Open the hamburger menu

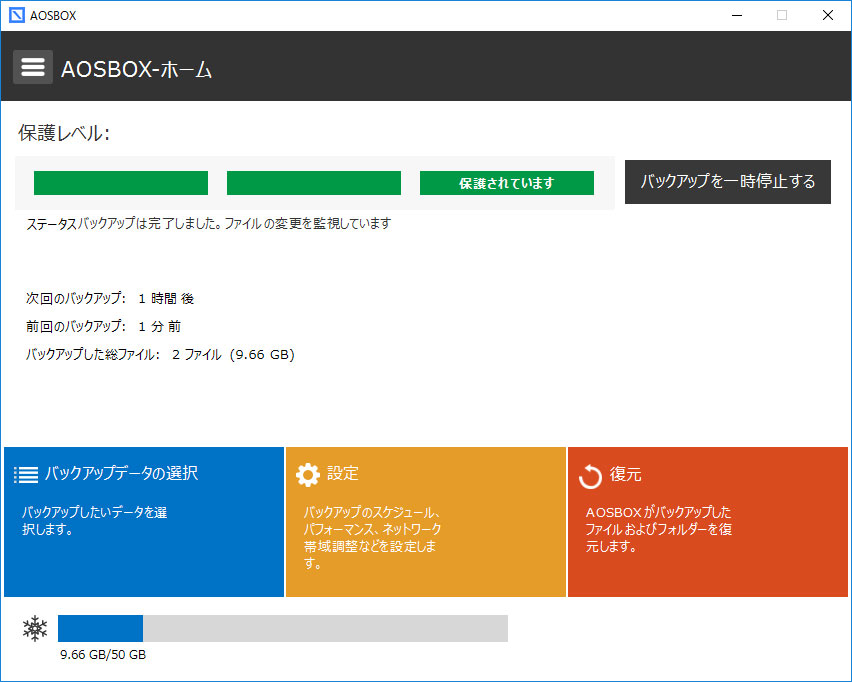tap(33, 67)
